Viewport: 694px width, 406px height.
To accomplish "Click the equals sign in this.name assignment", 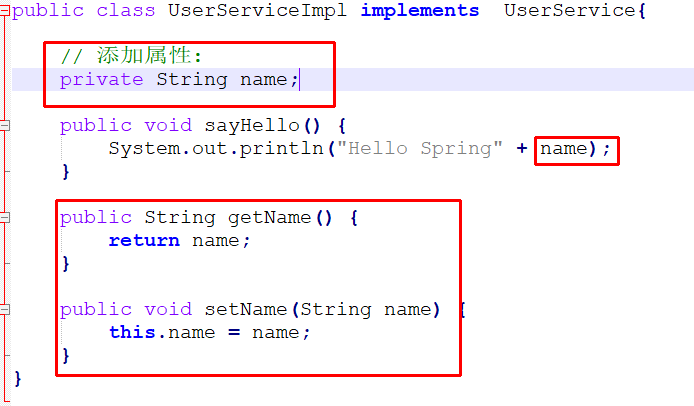I will pos(234,333).
